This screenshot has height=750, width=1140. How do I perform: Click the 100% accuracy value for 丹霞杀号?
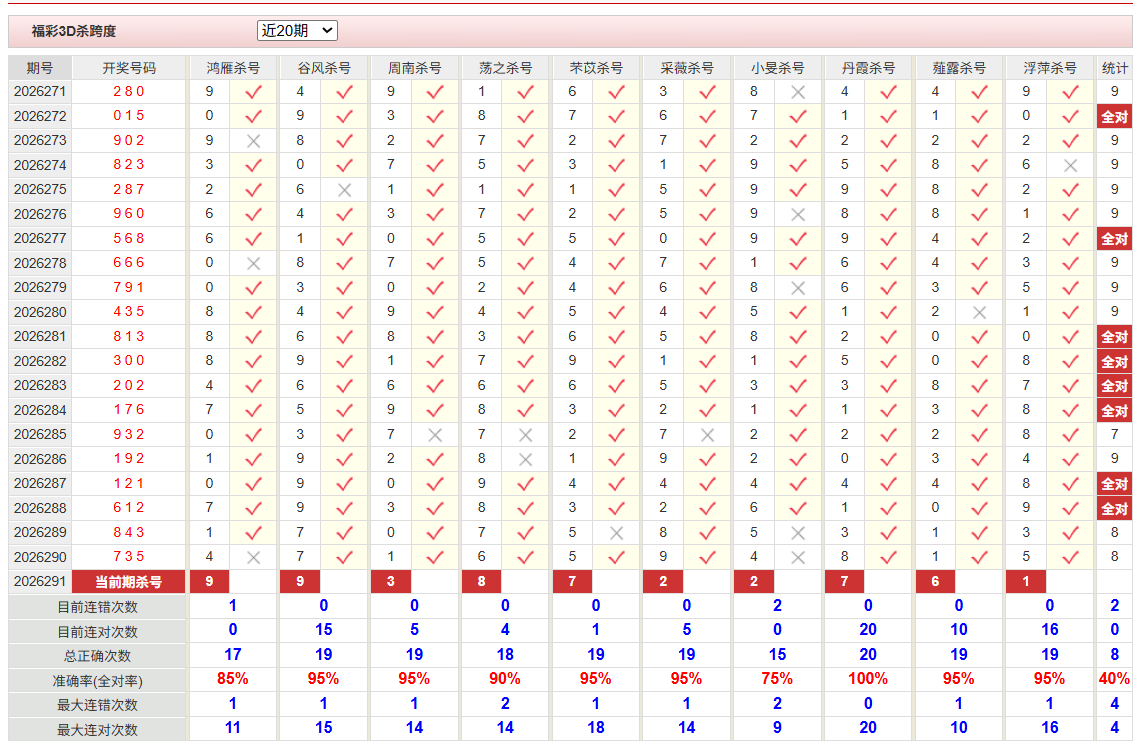coord(868,679)
